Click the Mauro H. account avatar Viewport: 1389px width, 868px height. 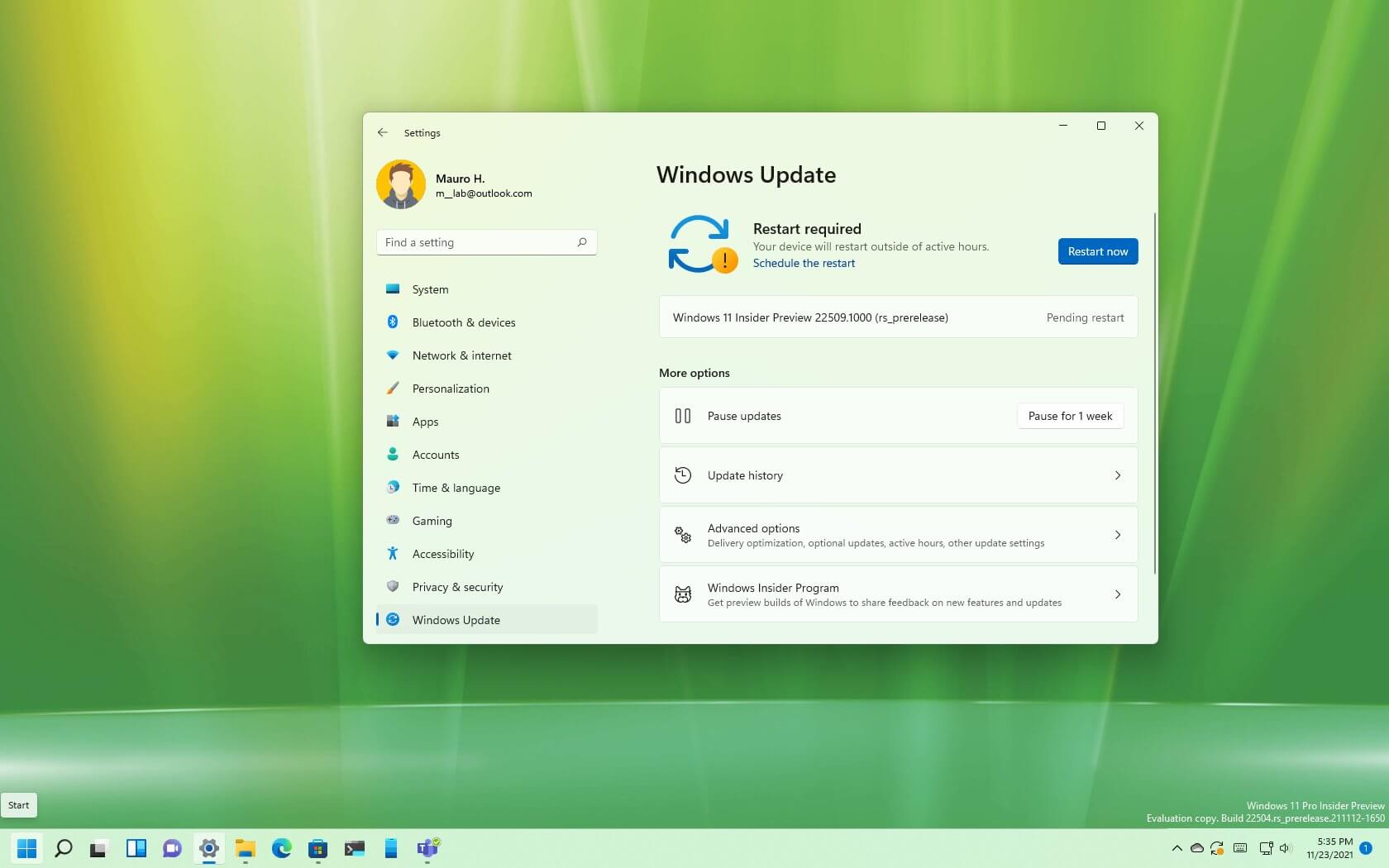pyautogui.click(x=400, y=184)
